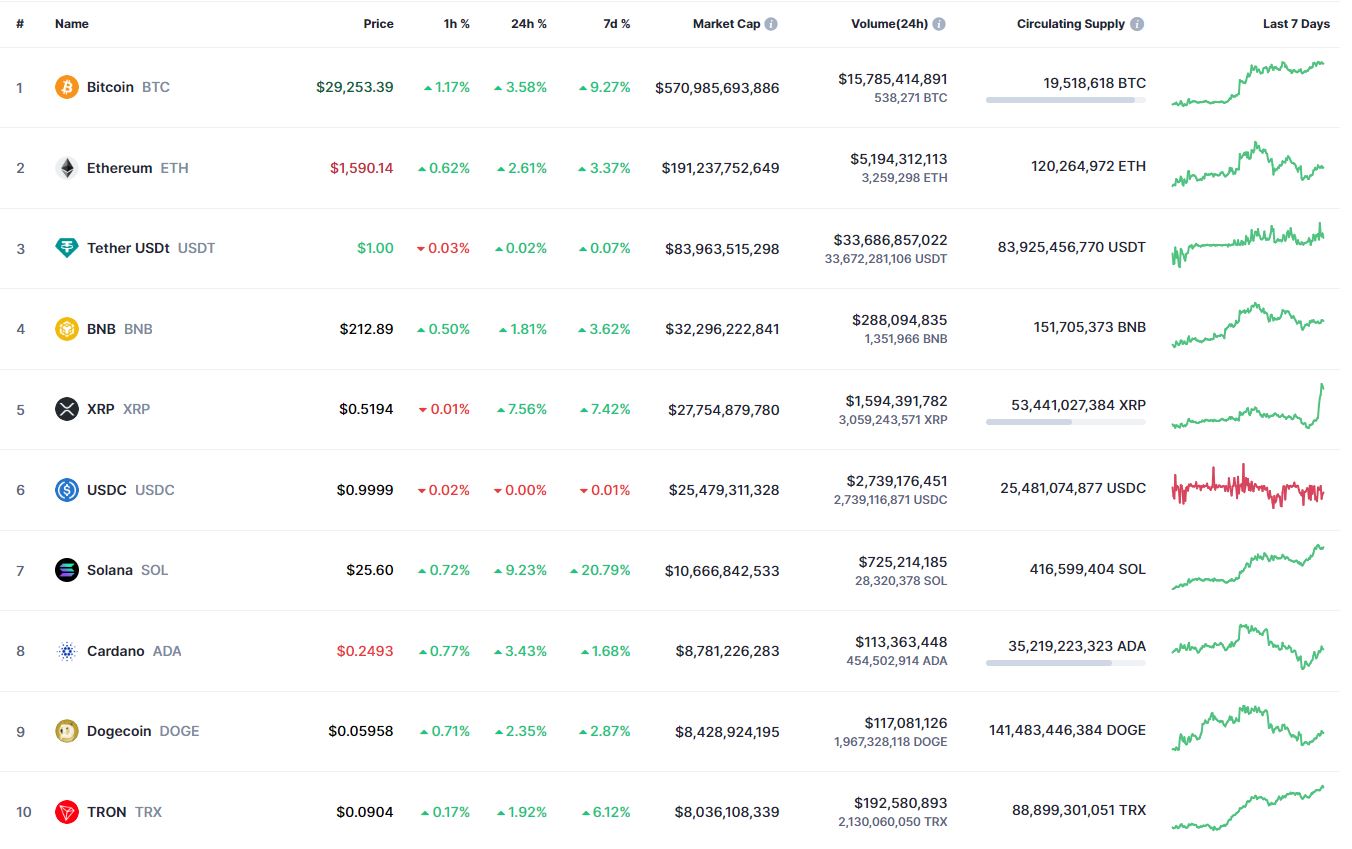The image size is (1352, 849).
Task: Sort by the 7d % column header
Action: [x=616, y=24]
